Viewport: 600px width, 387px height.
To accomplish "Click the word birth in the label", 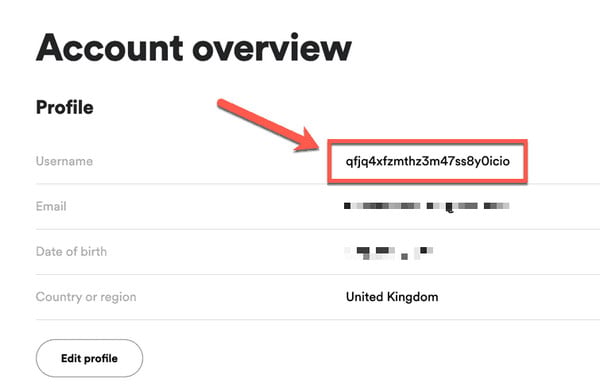I will pos(94,251).
